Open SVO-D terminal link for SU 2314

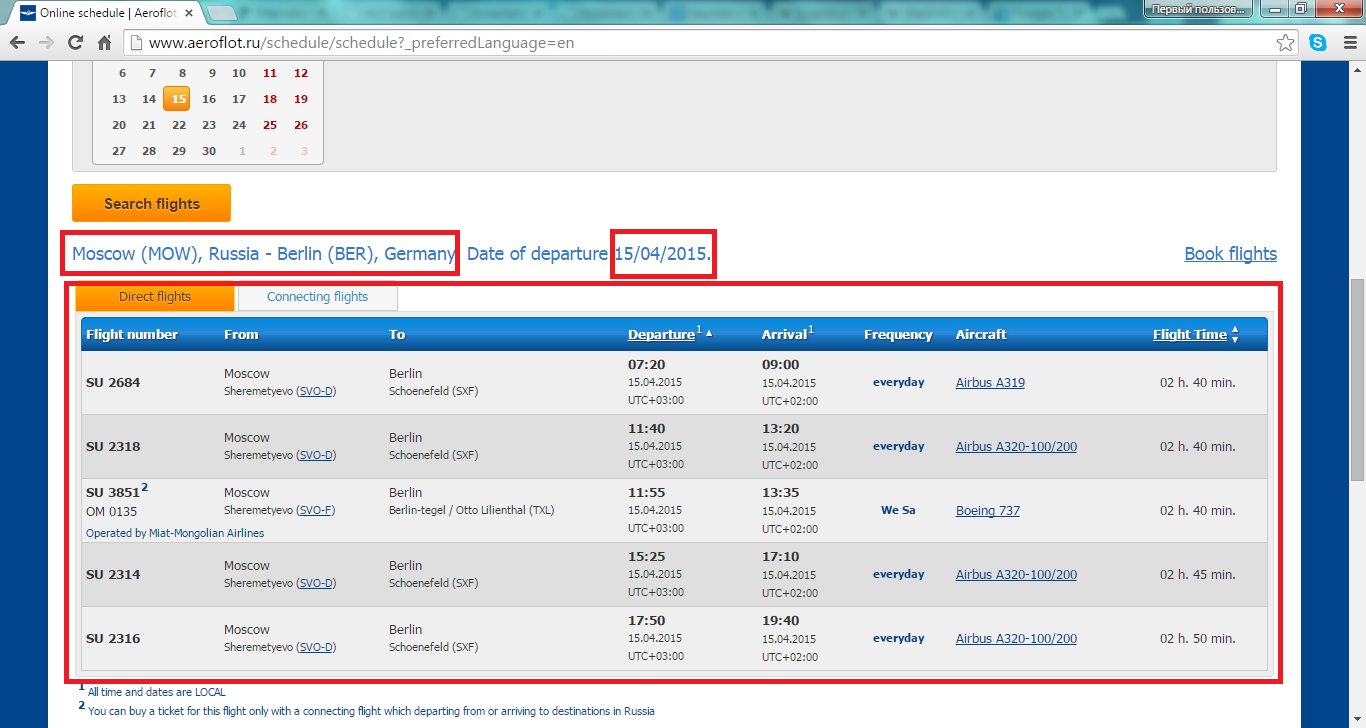tap(316, 583)
